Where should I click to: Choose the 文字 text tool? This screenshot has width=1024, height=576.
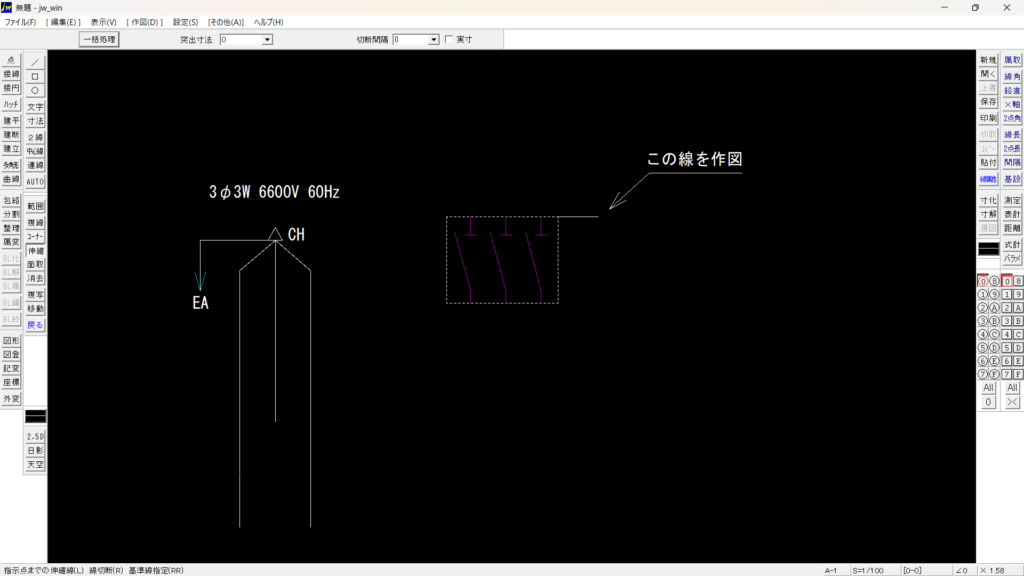(x=35, y=106)
